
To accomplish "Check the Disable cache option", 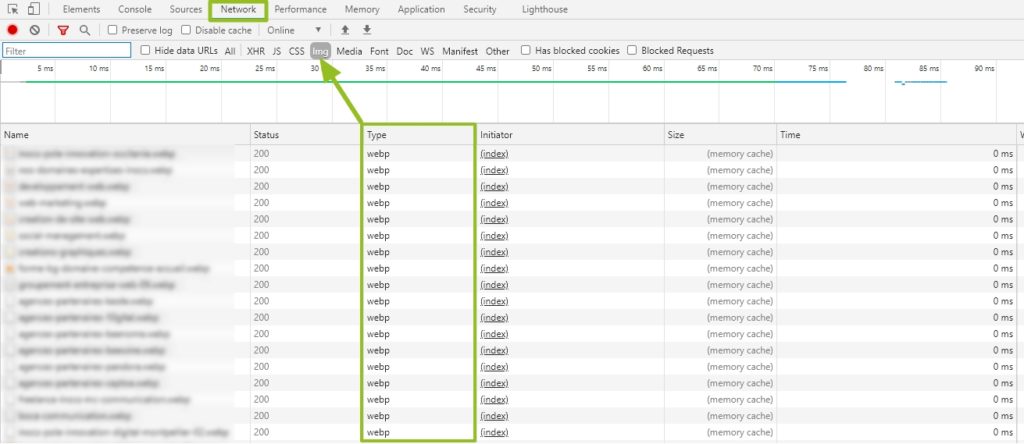I will [x=187, y=31].
